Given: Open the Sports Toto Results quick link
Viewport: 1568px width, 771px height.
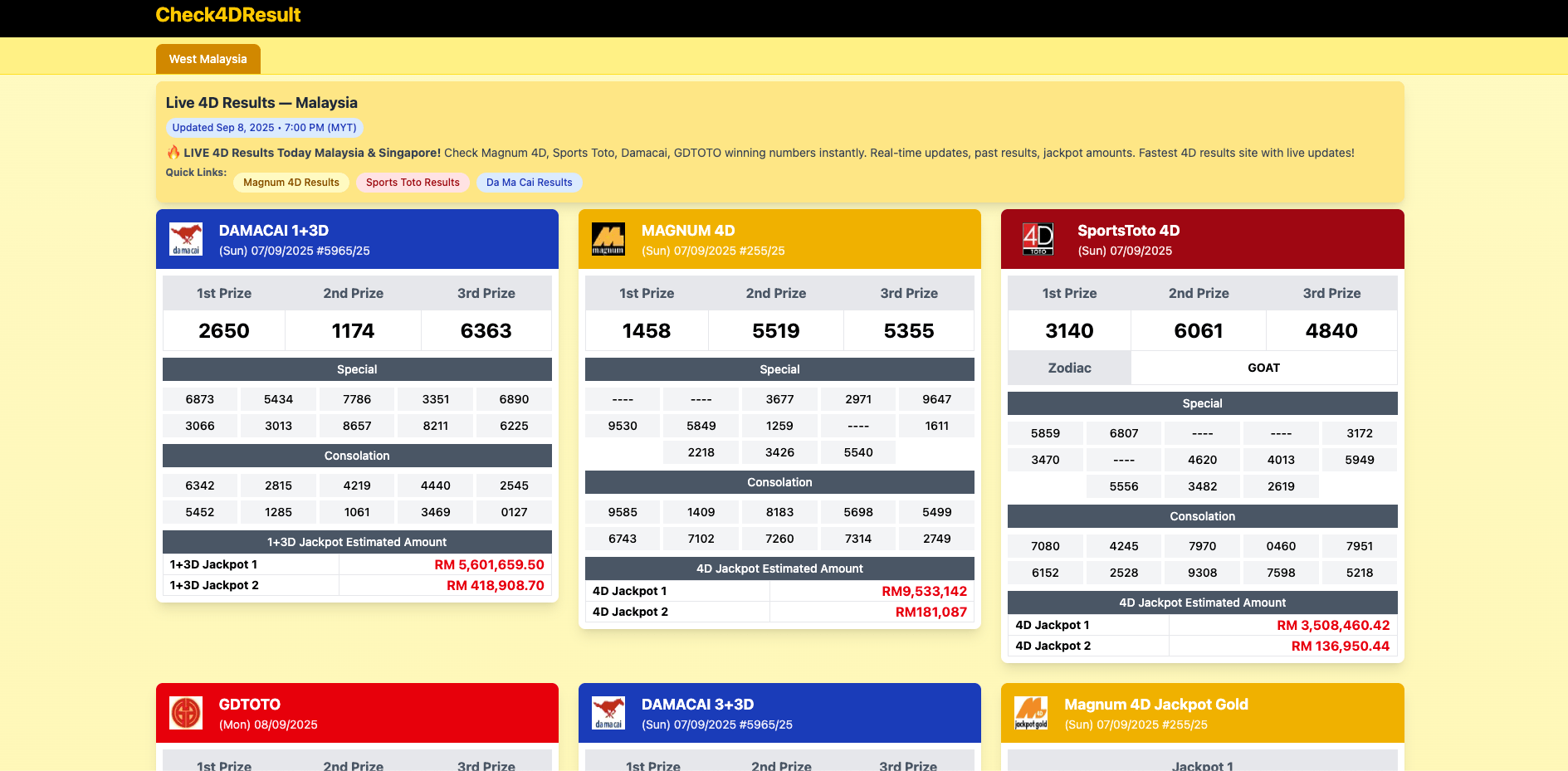Looking at the screenshot, I should click(x=413, y=183).
